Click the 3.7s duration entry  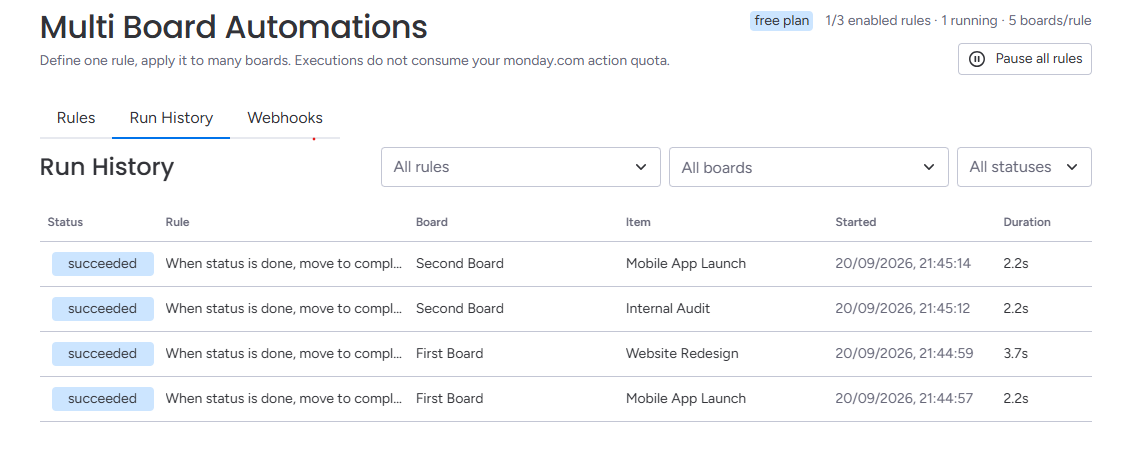[1015, 354]
